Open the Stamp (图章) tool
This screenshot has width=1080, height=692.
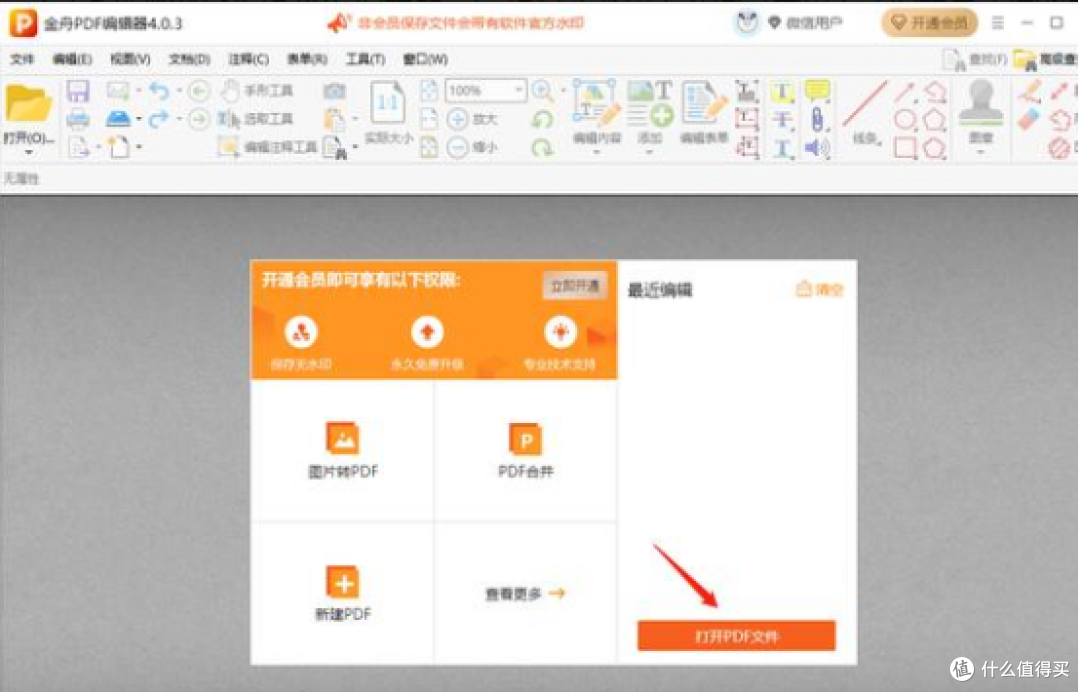981,111
